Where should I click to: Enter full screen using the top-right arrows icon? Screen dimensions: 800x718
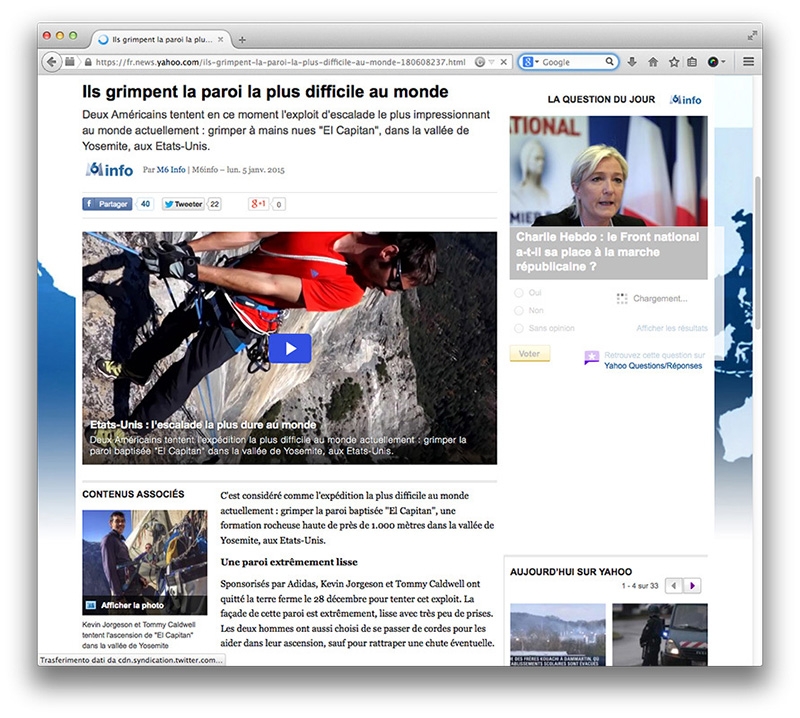coord(752,36)
